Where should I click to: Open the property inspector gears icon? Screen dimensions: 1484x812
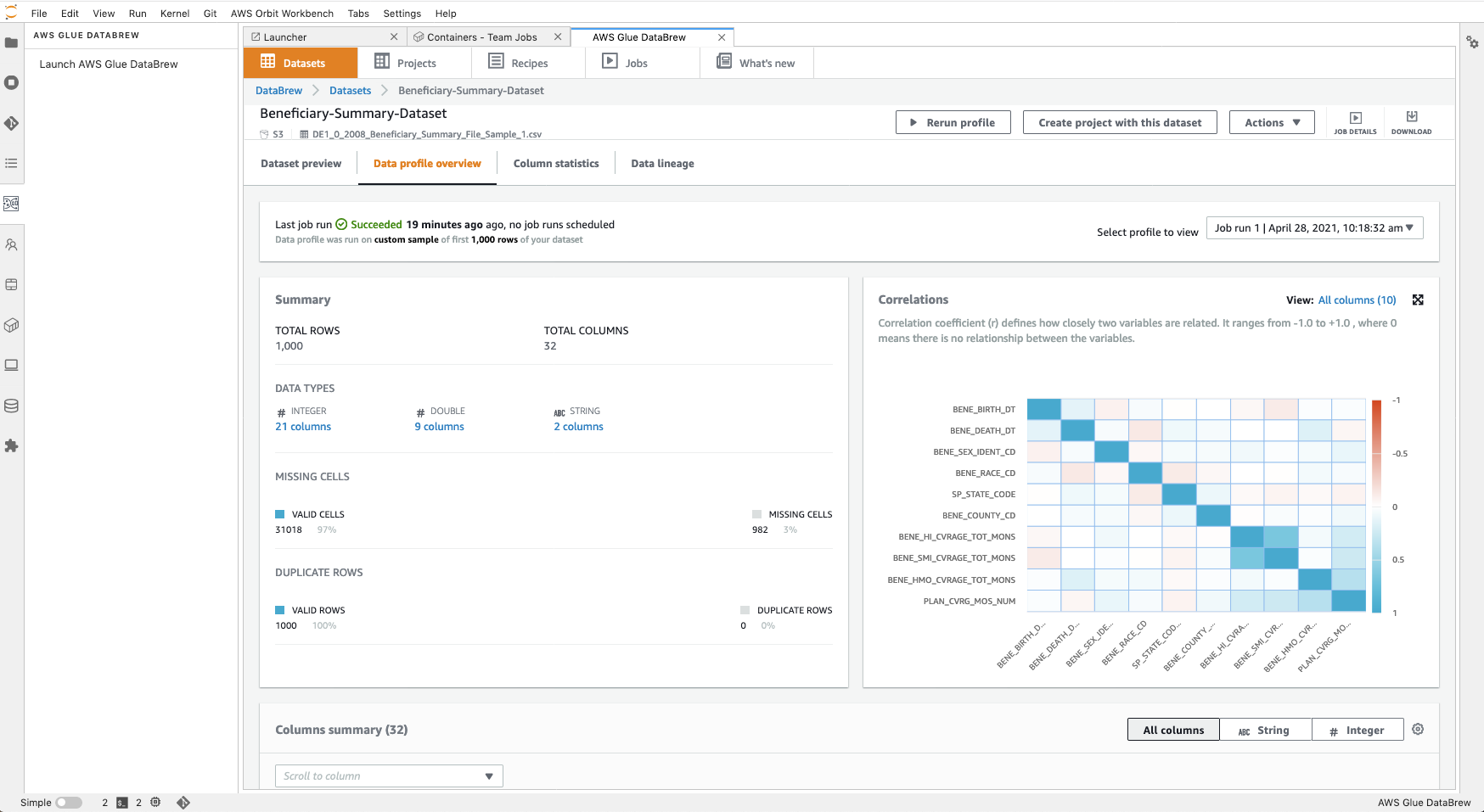pyautogui.click(x=1472, y=42)
